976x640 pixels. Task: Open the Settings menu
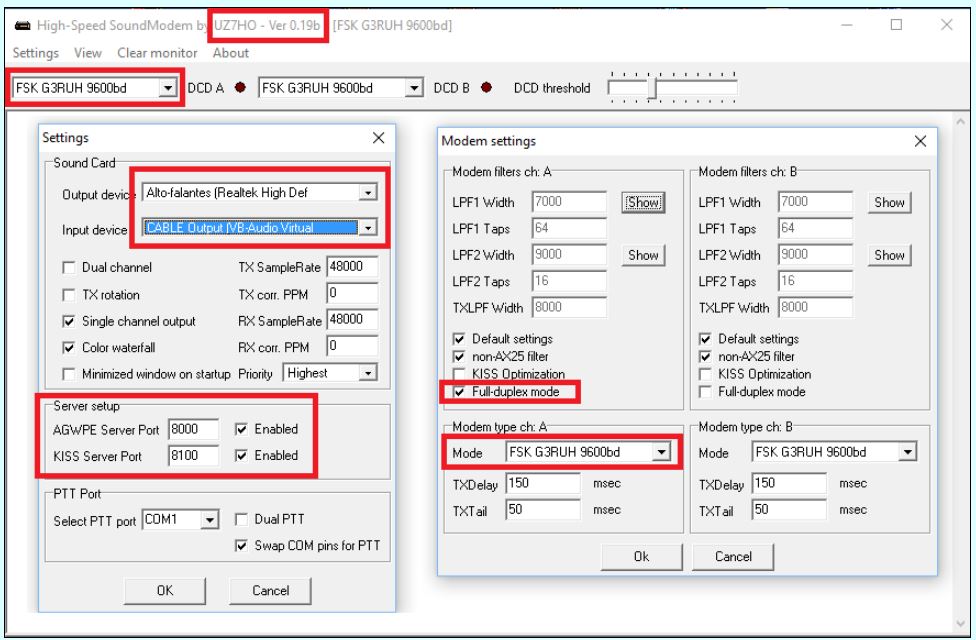tap(35, 53)
